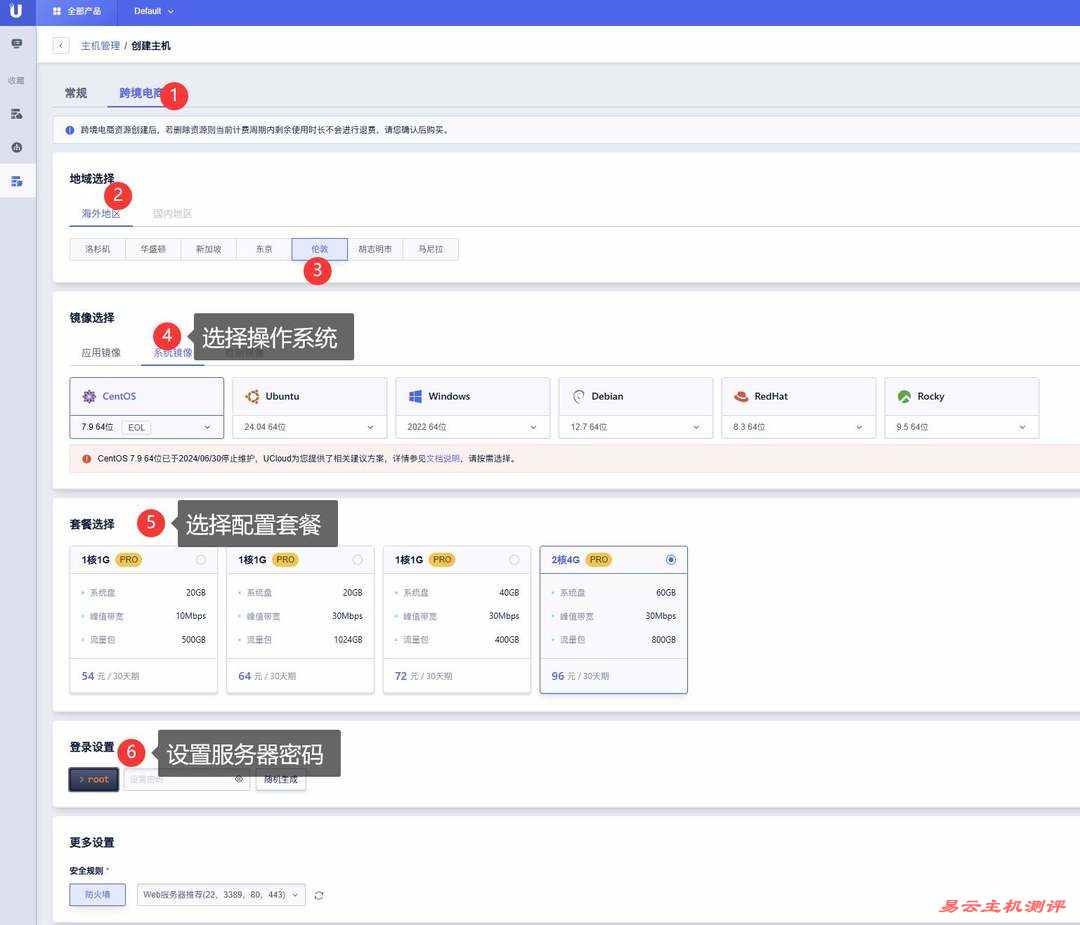Image resolution: width=1080 pixels, height=925 pixels.
Task: Click PRO badge on the 2核4G plan
Action: pos(599,559)
